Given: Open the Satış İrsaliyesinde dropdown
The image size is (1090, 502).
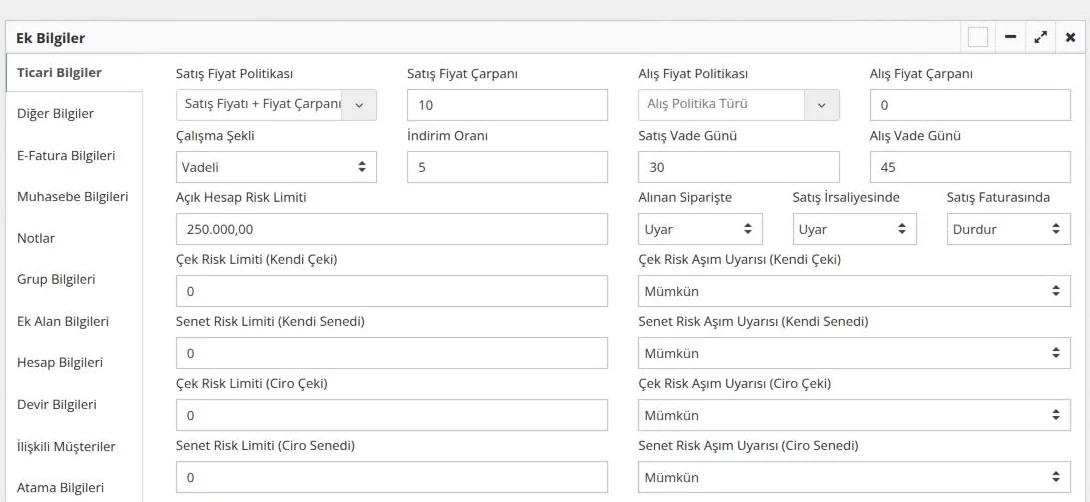Looking at the screenshot, I should (854, 229).
